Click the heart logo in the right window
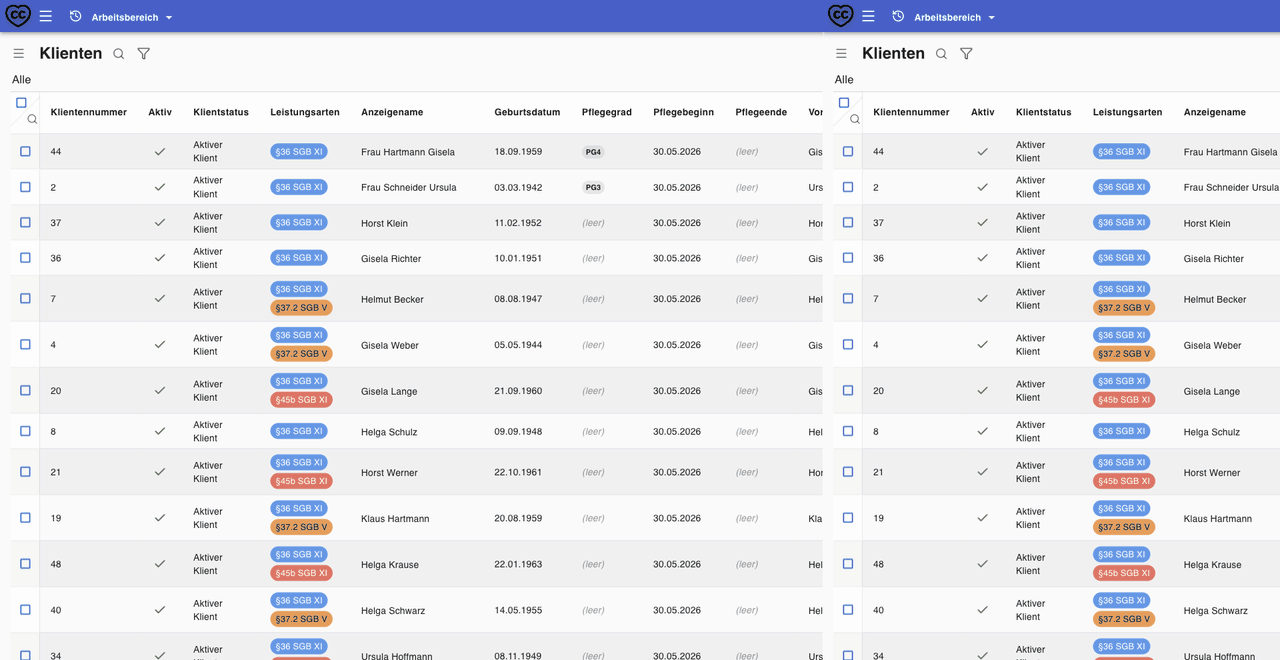The height and width of the screenshot is (660, 1280). point(841,16)
